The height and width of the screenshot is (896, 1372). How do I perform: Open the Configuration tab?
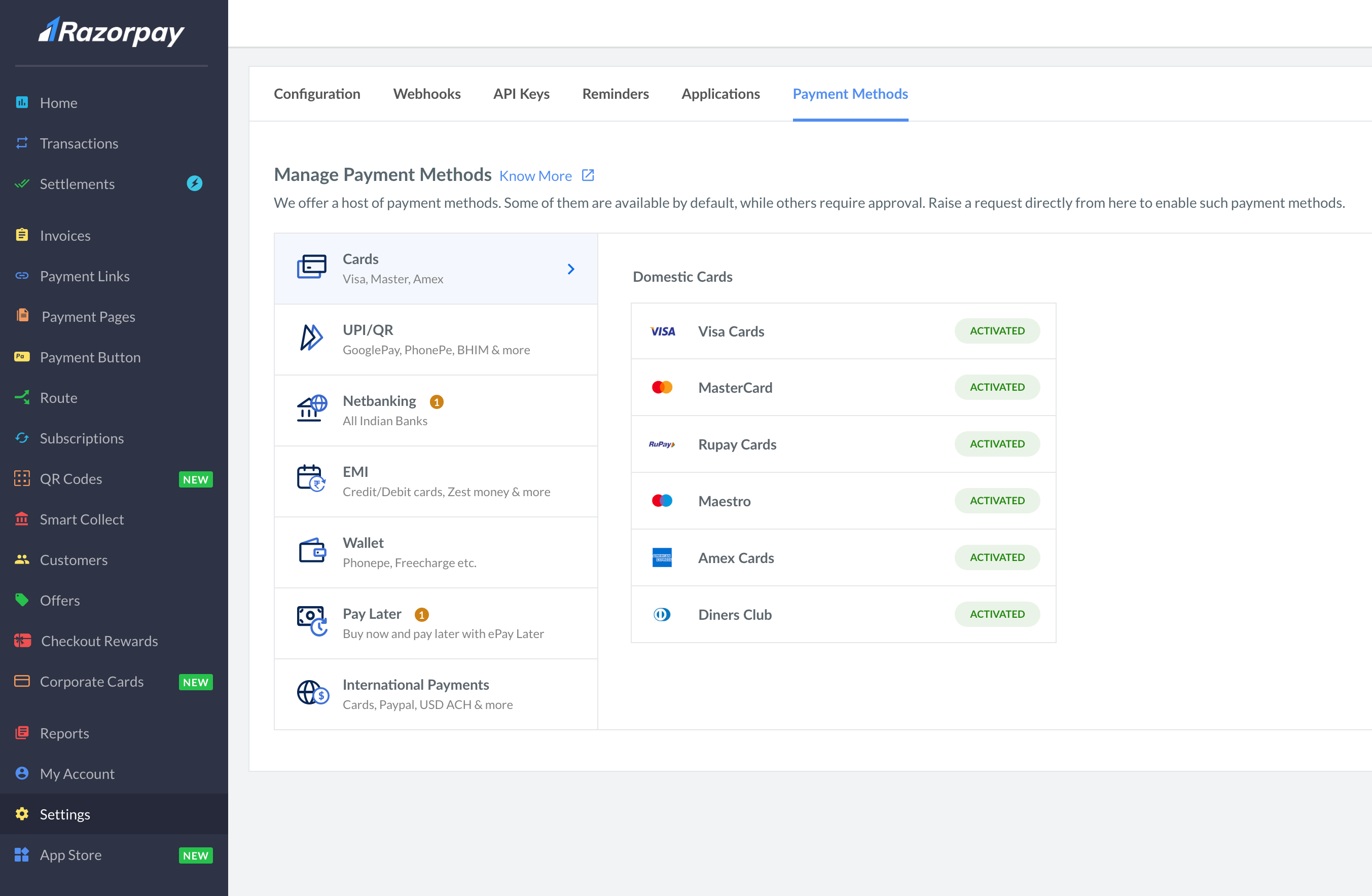click(x=317, y=94)
